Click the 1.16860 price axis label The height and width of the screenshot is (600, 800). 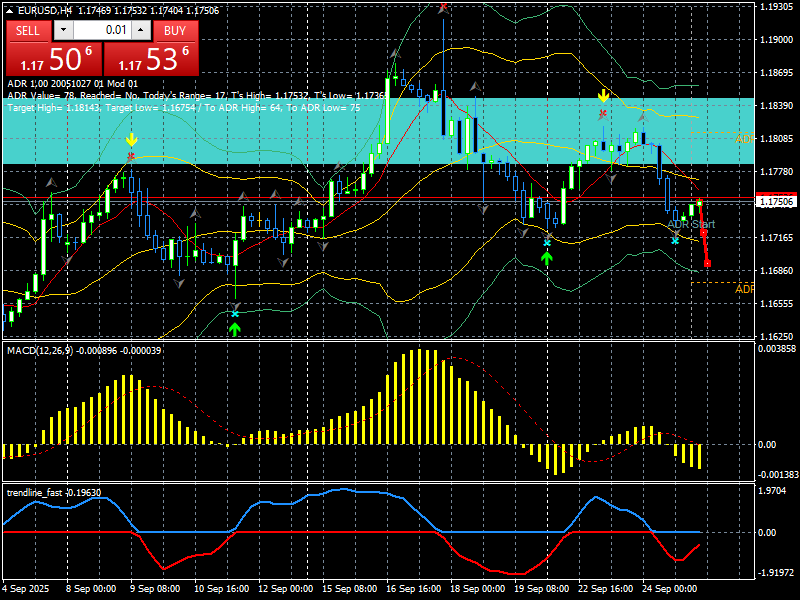pos(777,270)
